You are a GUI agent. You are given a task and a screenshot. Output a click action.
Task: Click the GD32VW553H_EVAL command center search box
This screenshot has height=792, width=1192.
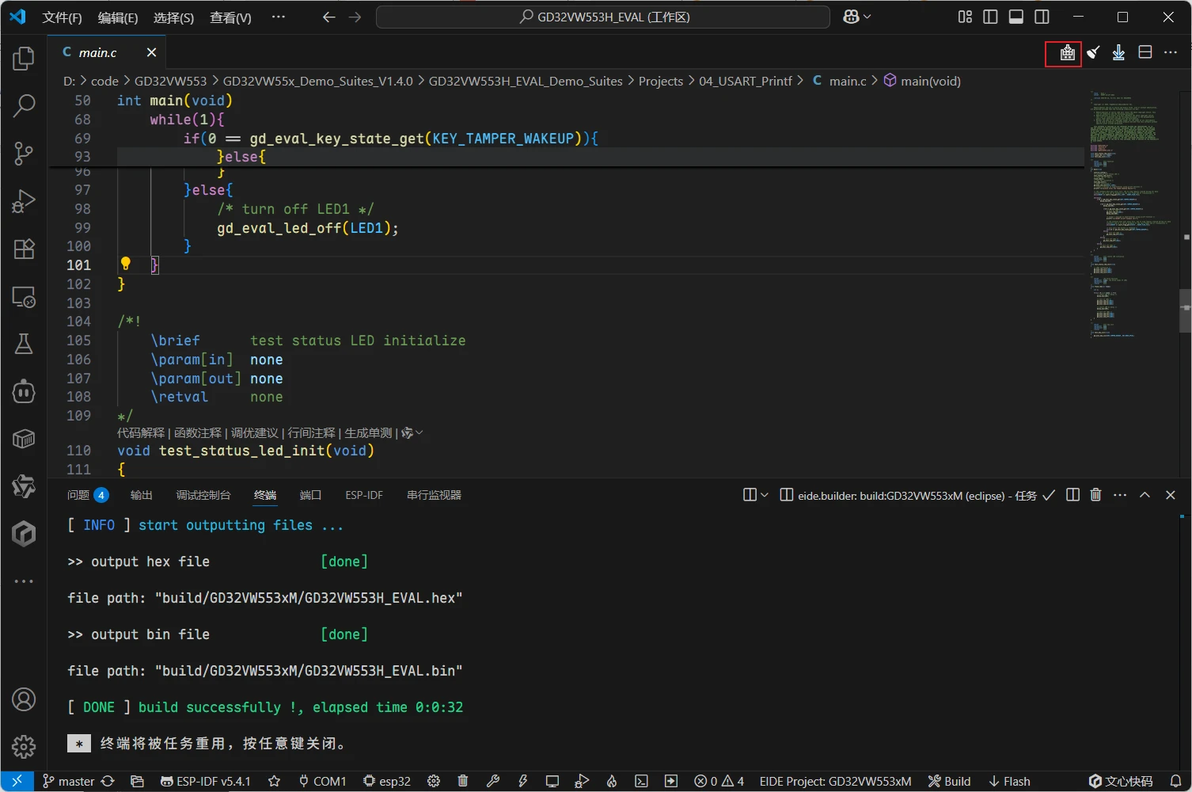coord(603,17)
